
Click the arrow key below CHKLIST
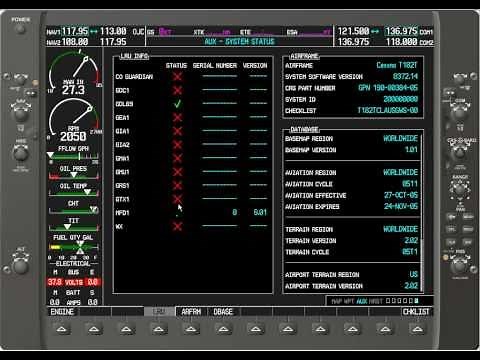point(417,330)
